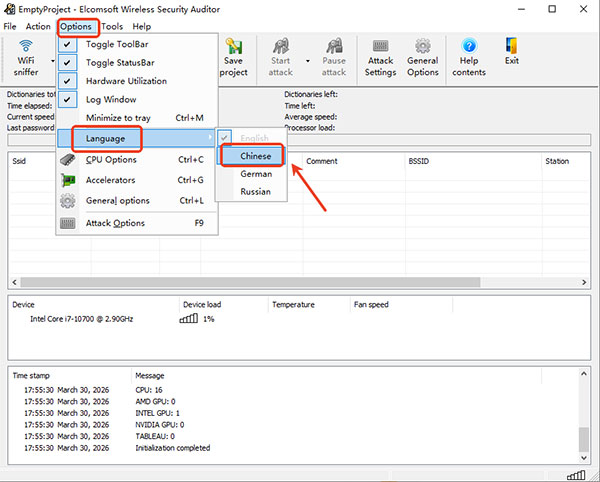Viewport: 600px width, 482px height.
Task: Click the BSSID column header
Action: [474, 161]
